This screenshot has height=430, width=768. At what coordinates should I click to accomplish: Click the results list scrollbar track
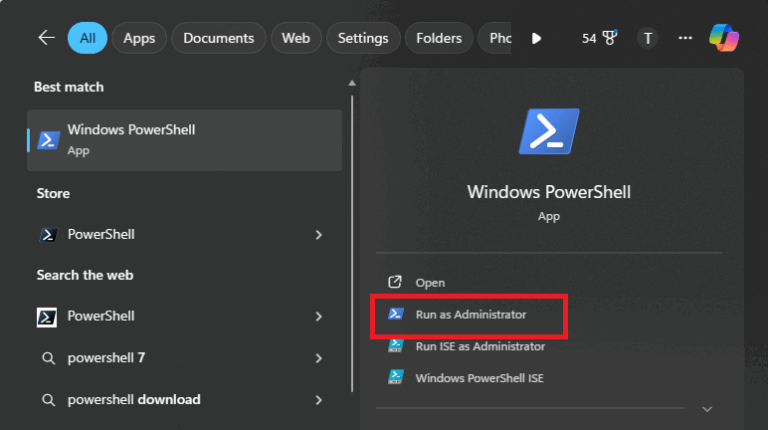click(x=352, y=244)
